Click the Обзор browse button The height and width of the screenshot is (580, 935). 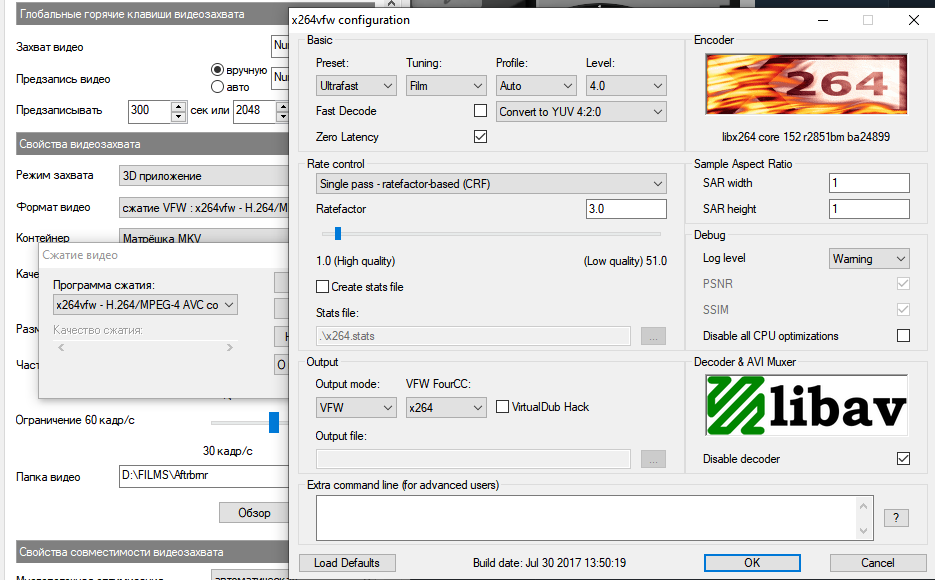(254, 513)
